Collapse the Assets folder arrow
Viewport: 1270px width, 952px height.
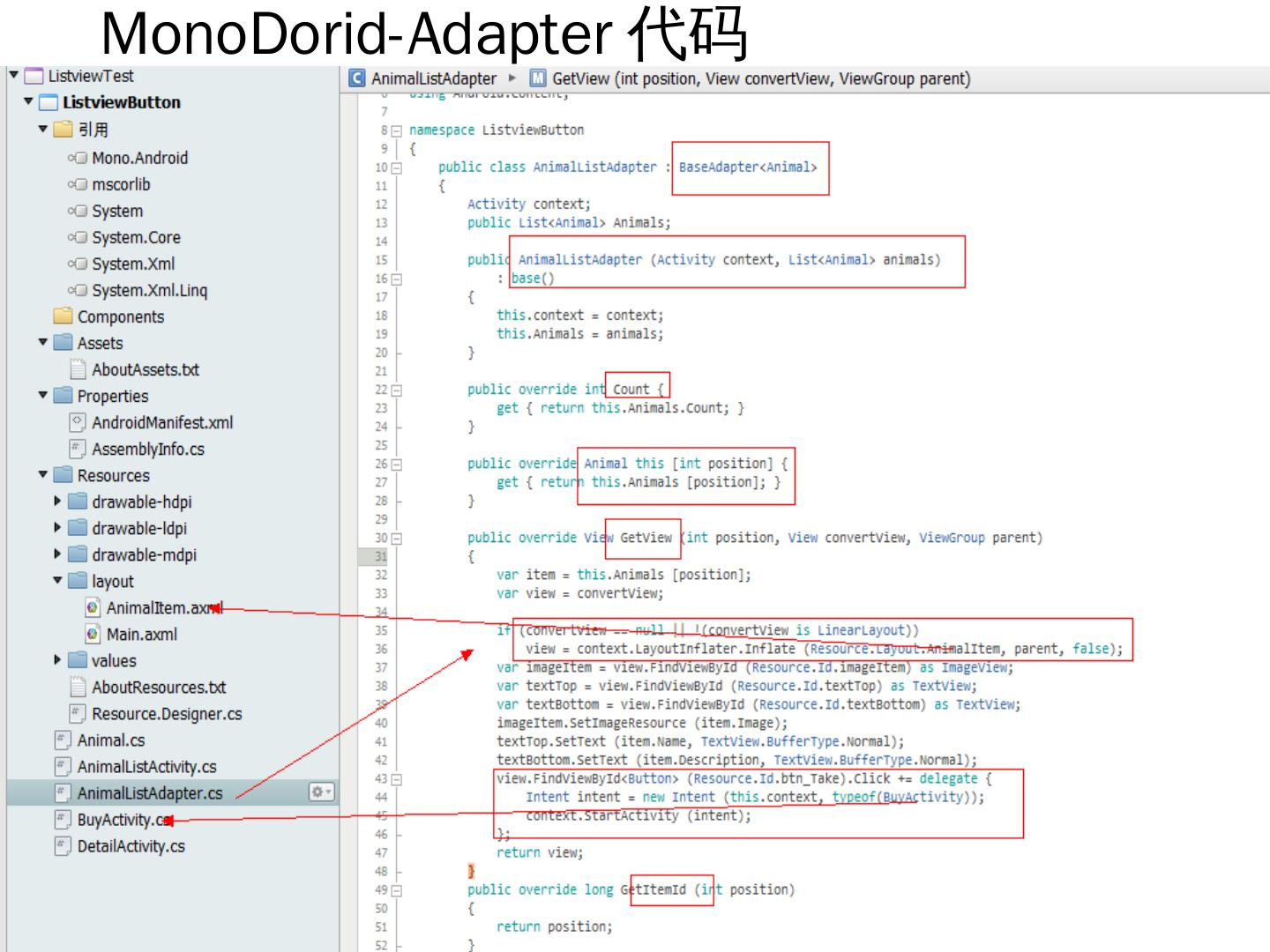tap(43, 342)
